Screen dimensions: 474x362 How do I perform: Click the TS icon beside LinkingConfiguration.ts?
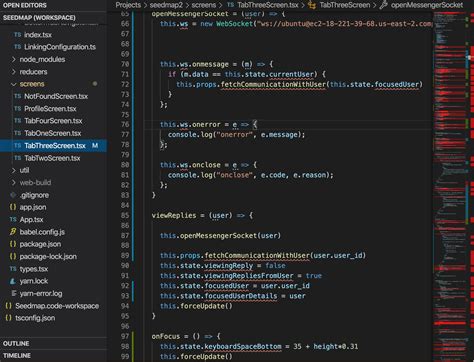[18, 47]
